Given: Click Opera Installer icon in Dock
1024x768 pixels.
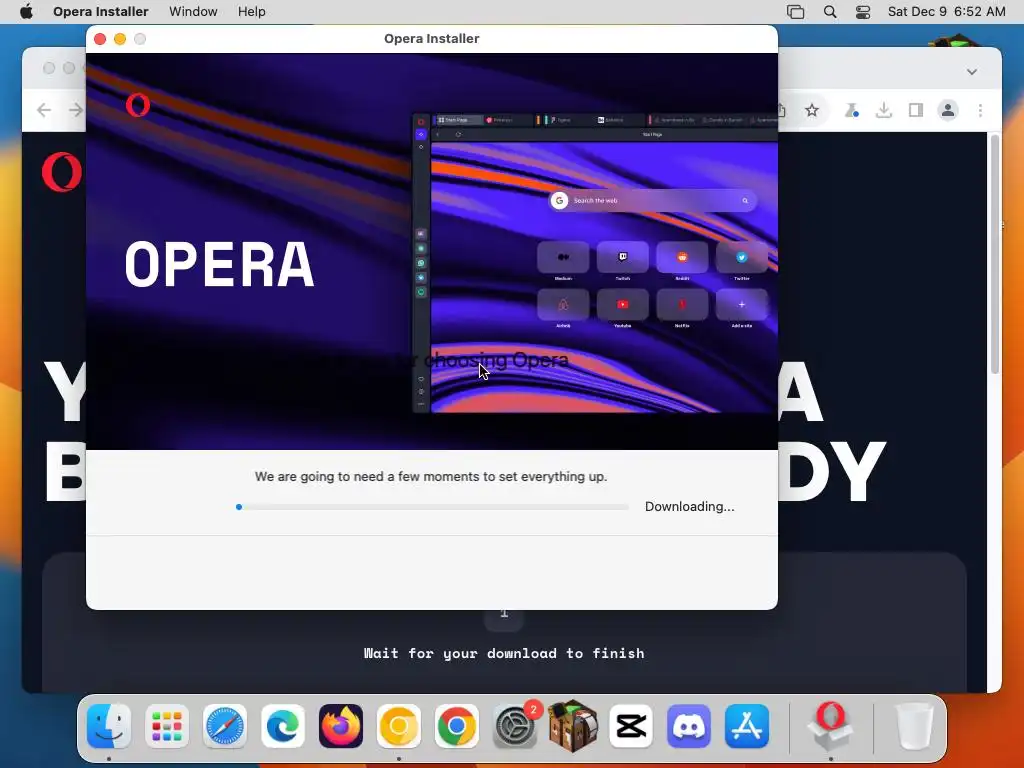Looking at the screenshot, I should click(x=830, y=726).
